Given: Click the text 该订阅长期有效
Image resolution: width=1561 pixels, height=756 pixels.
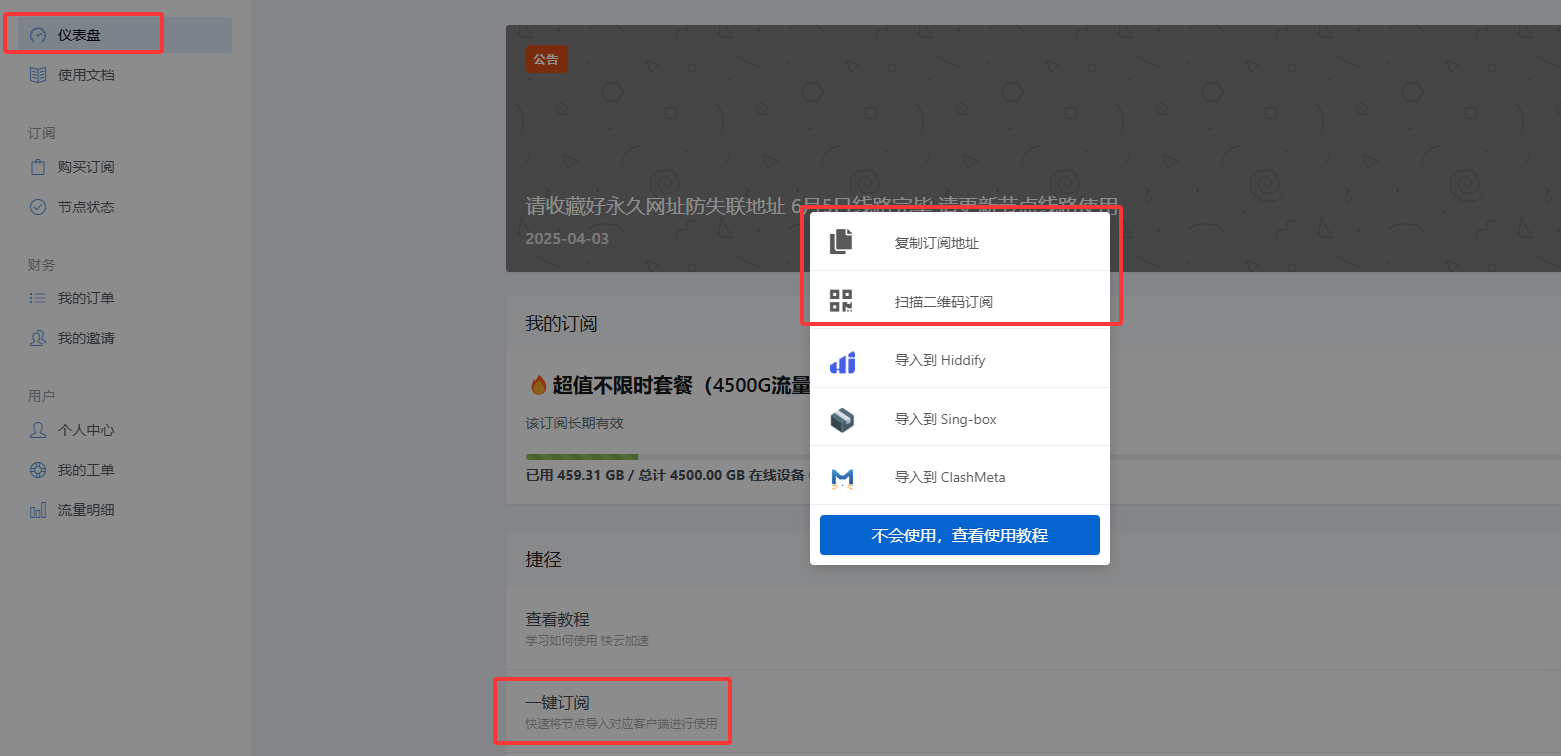Looking at the screenshot, I should coord(574,423).
